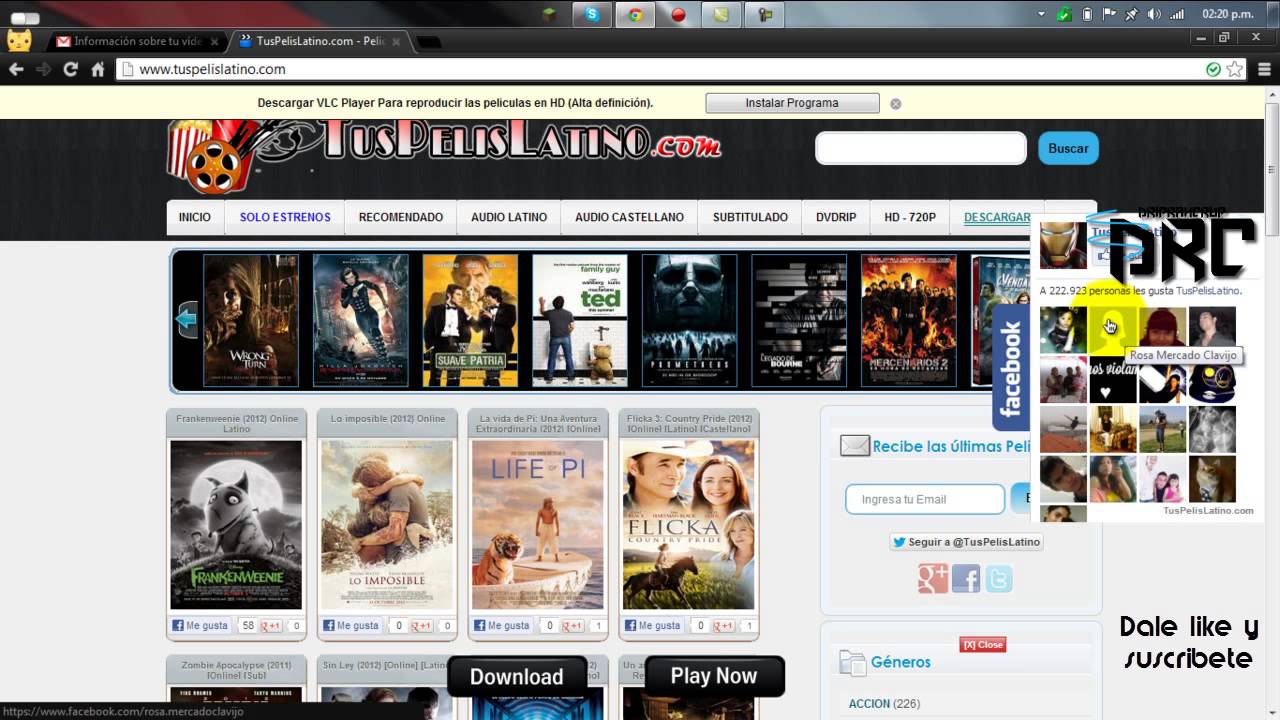
Task: Open the DVDRIP menu item
Action: (836, 217)
